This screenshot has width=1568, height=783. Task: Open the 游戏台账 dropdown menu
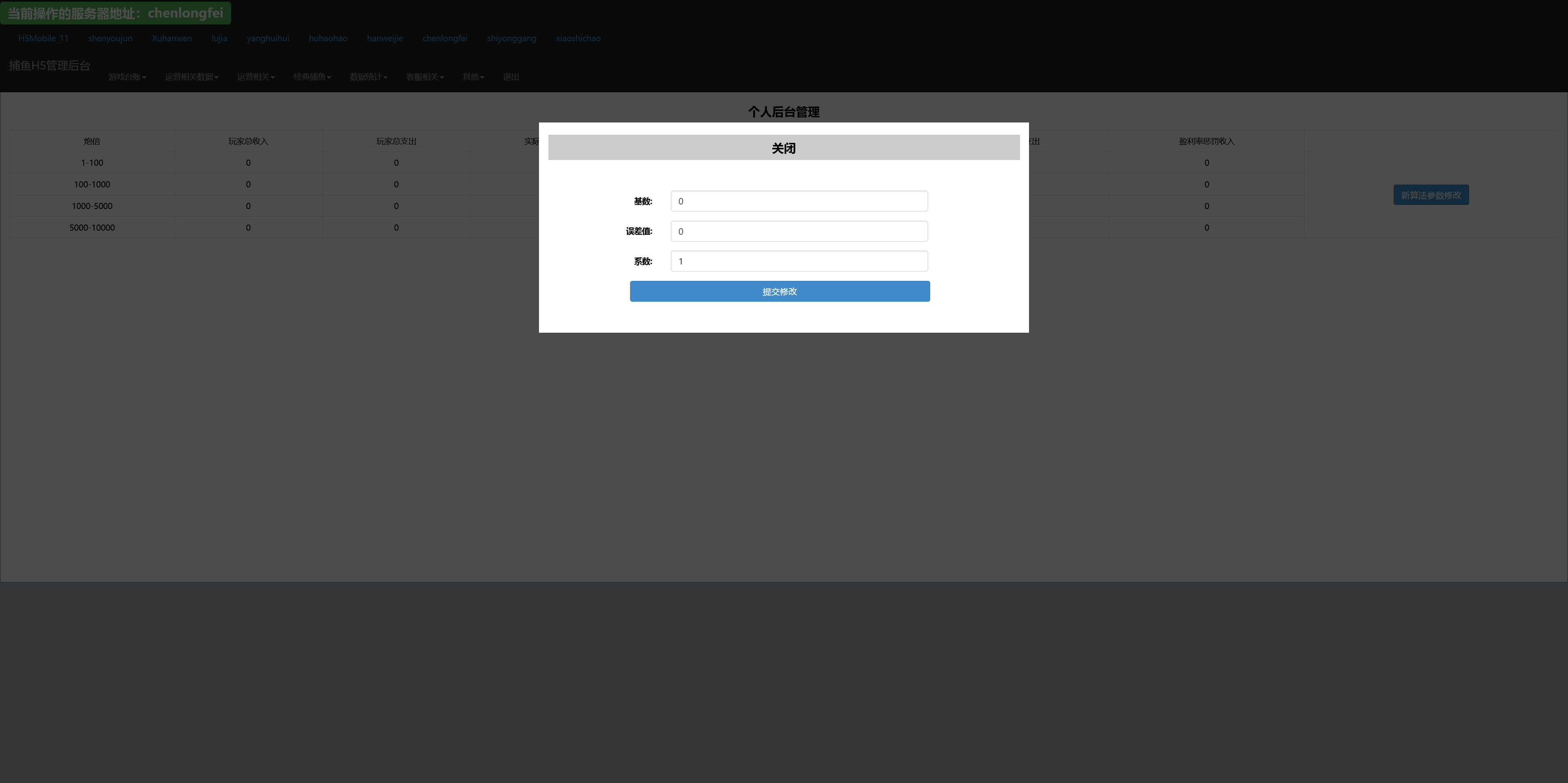127,77
